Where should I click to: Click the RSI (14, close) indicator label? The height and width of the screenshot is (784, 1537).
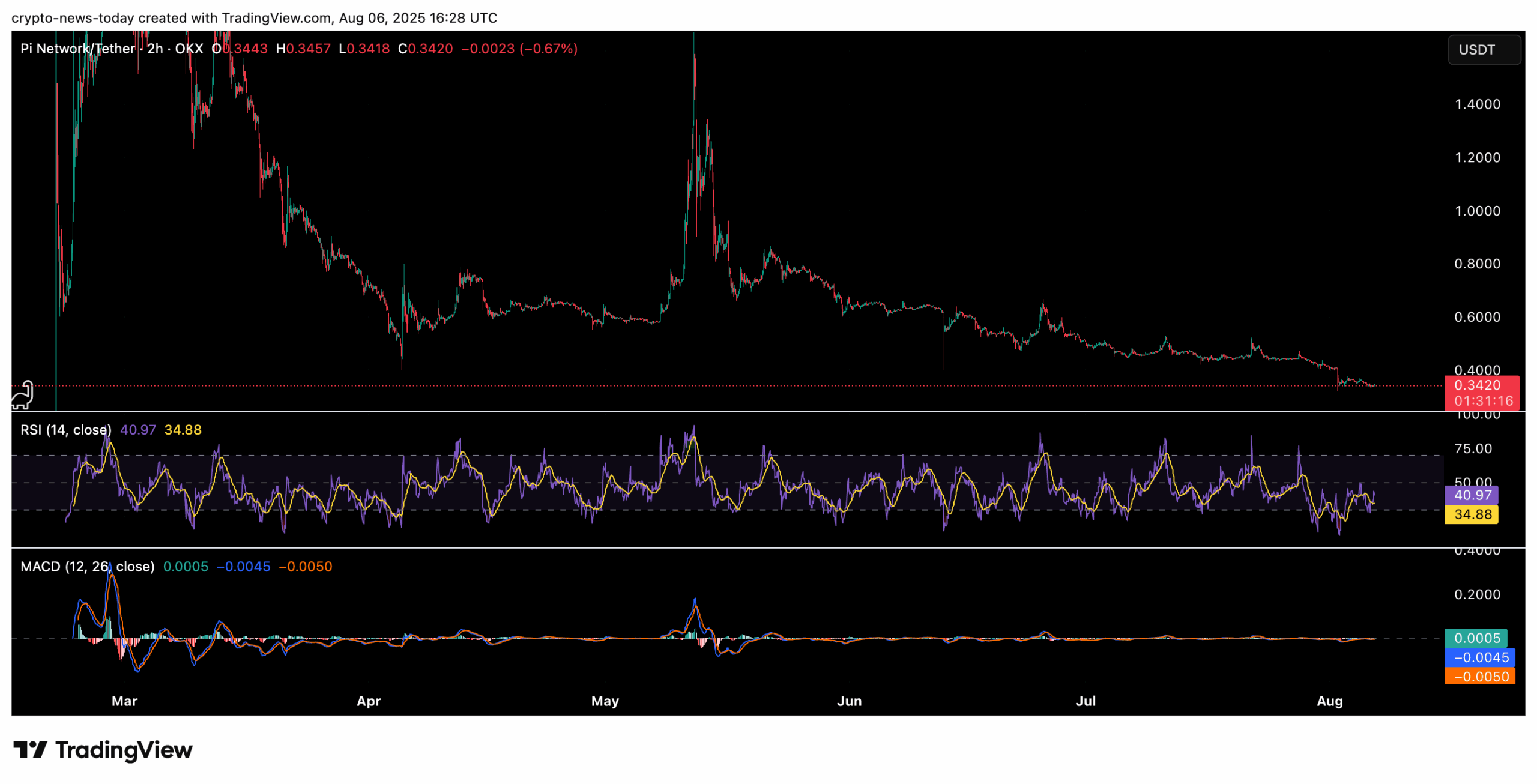pyautogui.click(x=66, y=430)
